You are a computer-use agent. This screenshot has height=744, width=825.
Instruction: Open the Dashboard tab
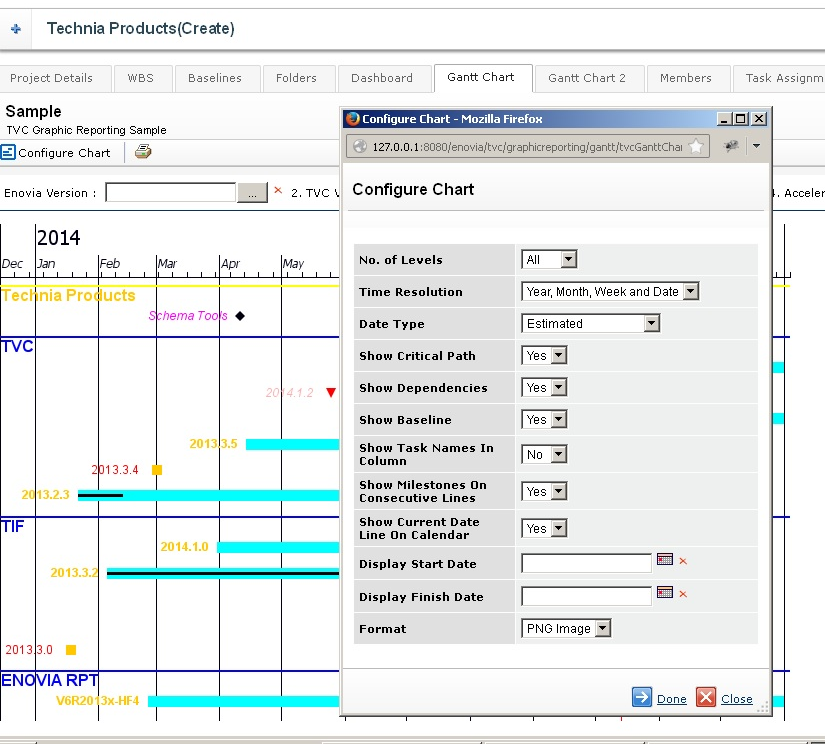click(382, 78)
